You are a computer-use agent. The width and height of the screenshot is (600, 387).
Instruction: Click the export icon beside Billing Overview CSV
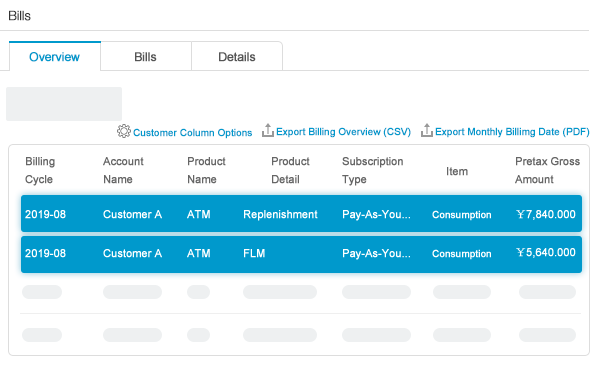click(267, 131)
